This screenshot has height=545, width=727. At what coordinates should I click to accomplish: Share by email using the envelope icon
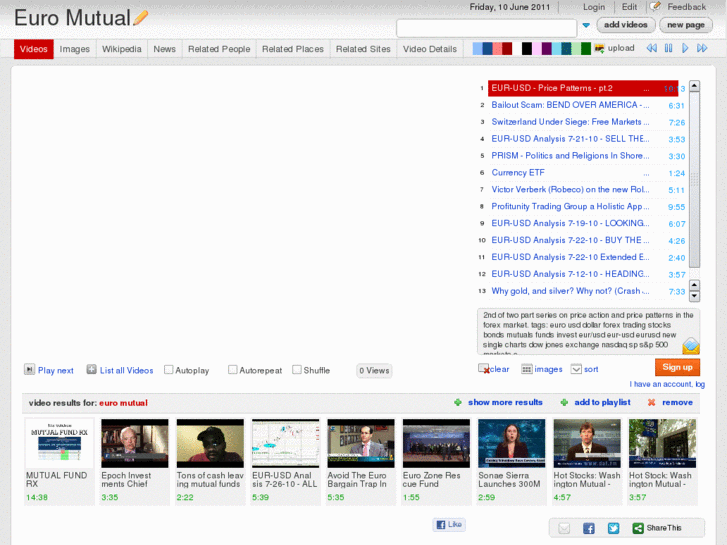tap(564, 528)
